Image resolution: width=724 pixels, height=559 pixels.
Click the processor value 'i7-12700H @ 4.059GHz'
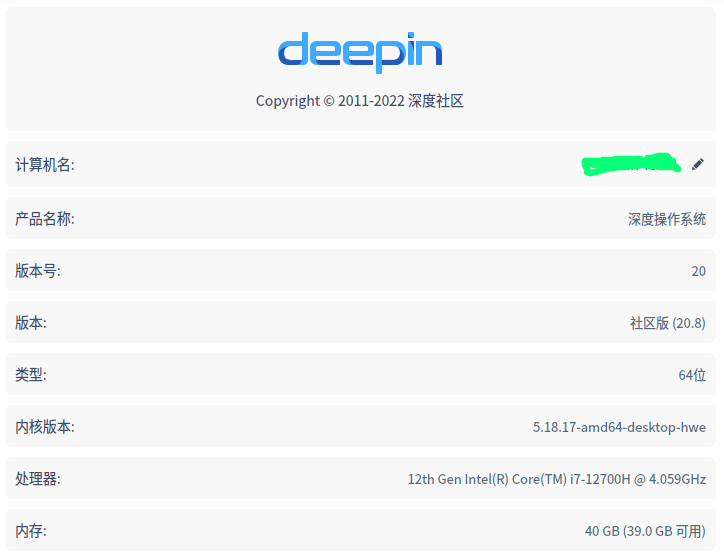click(x=638, y=479)
